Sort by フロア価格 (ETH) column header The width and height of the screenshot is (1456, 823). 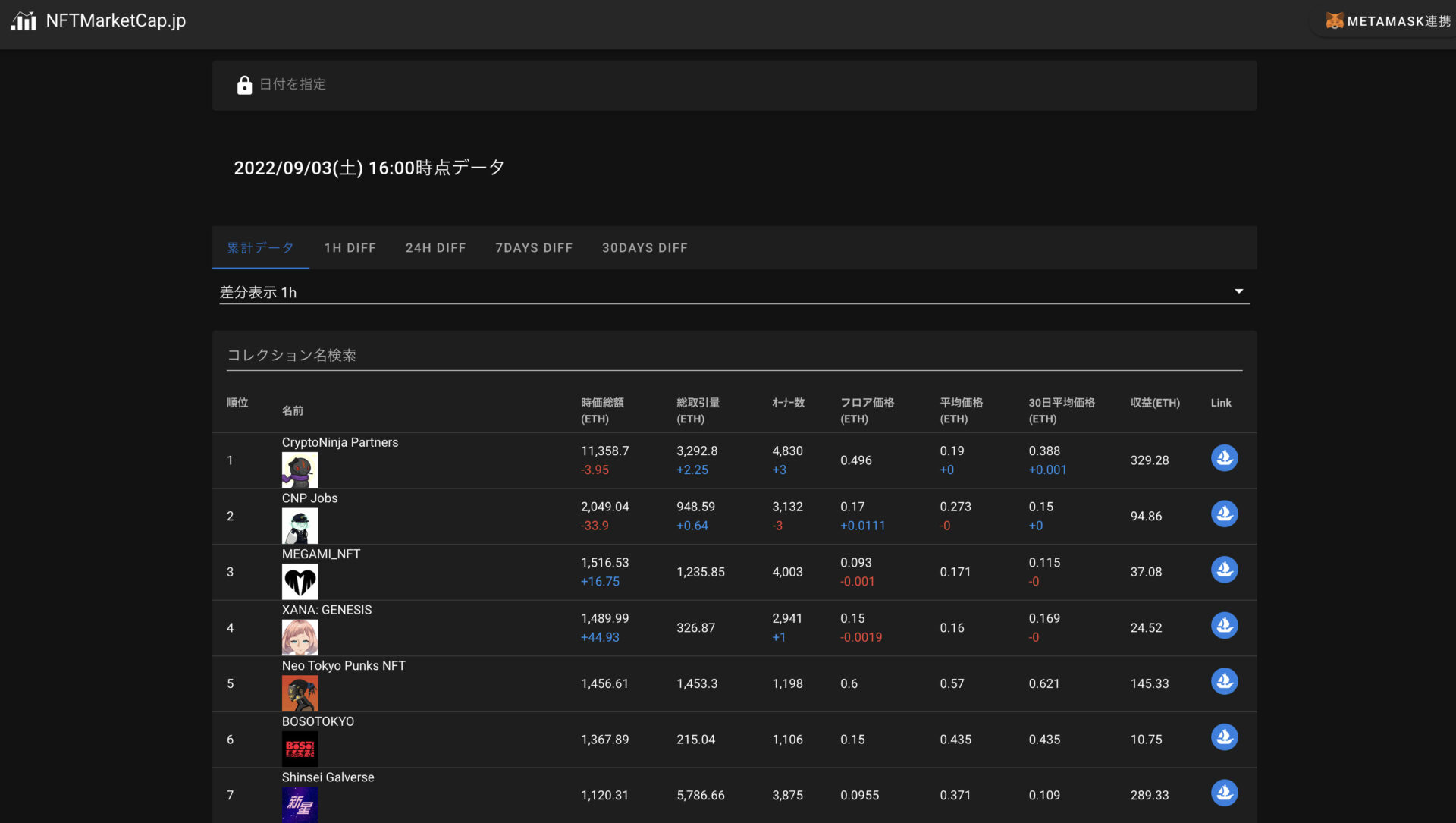pyautogui.click(x=867, y=410)
